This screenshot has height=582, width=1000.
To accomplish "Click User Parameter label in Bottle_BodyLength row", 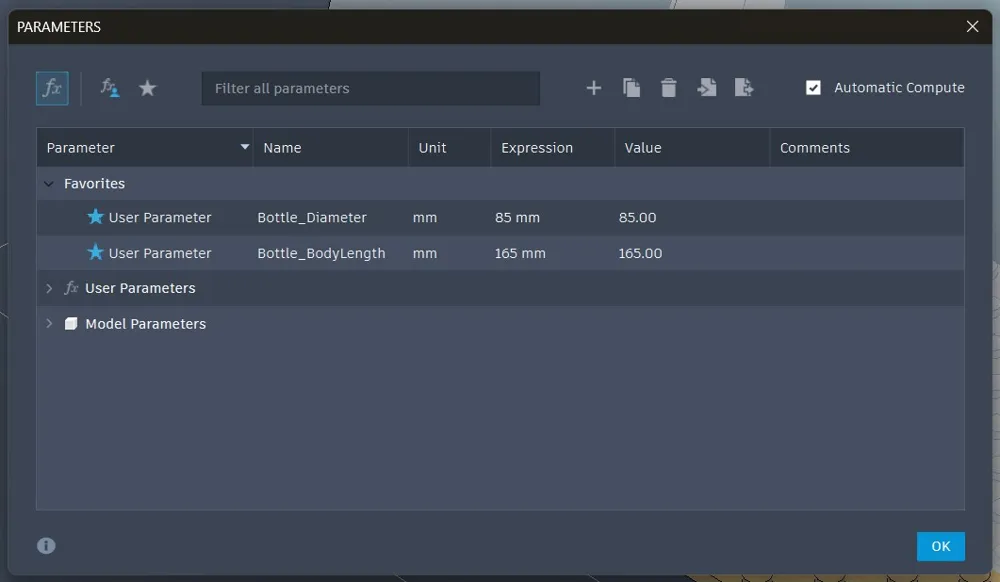I will pyautogui.click(x=159, y=253).
